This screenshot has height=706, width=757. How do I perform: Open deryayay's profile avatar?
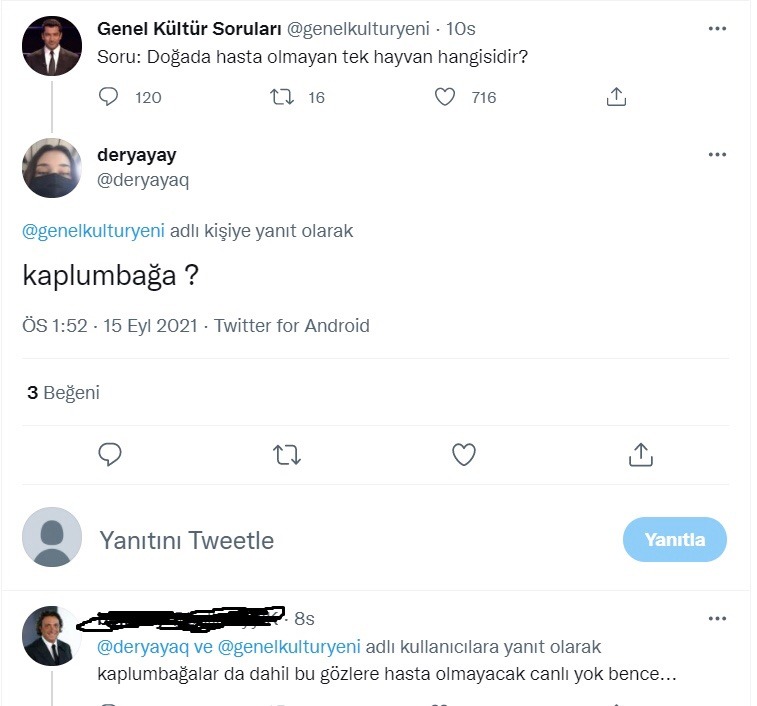pos(52,168)
